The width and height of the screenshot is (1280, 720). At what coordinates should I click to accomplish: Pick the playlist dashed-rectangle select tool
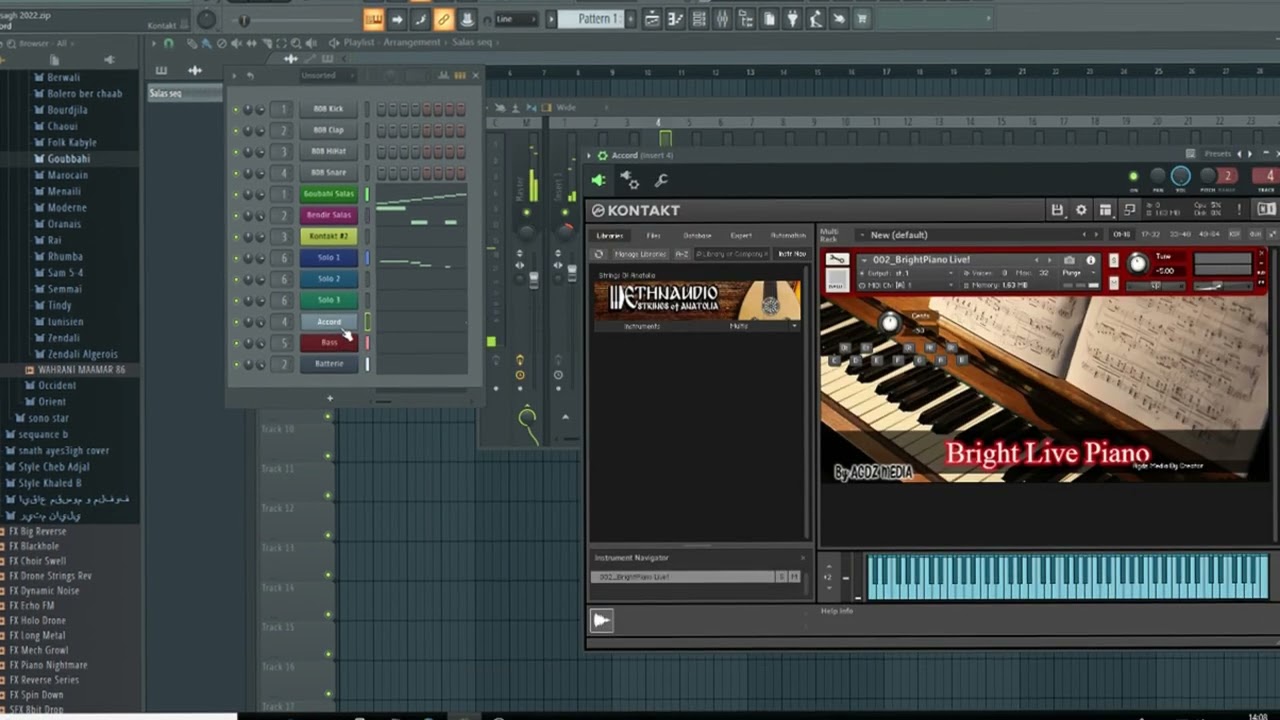click(281, 43)
